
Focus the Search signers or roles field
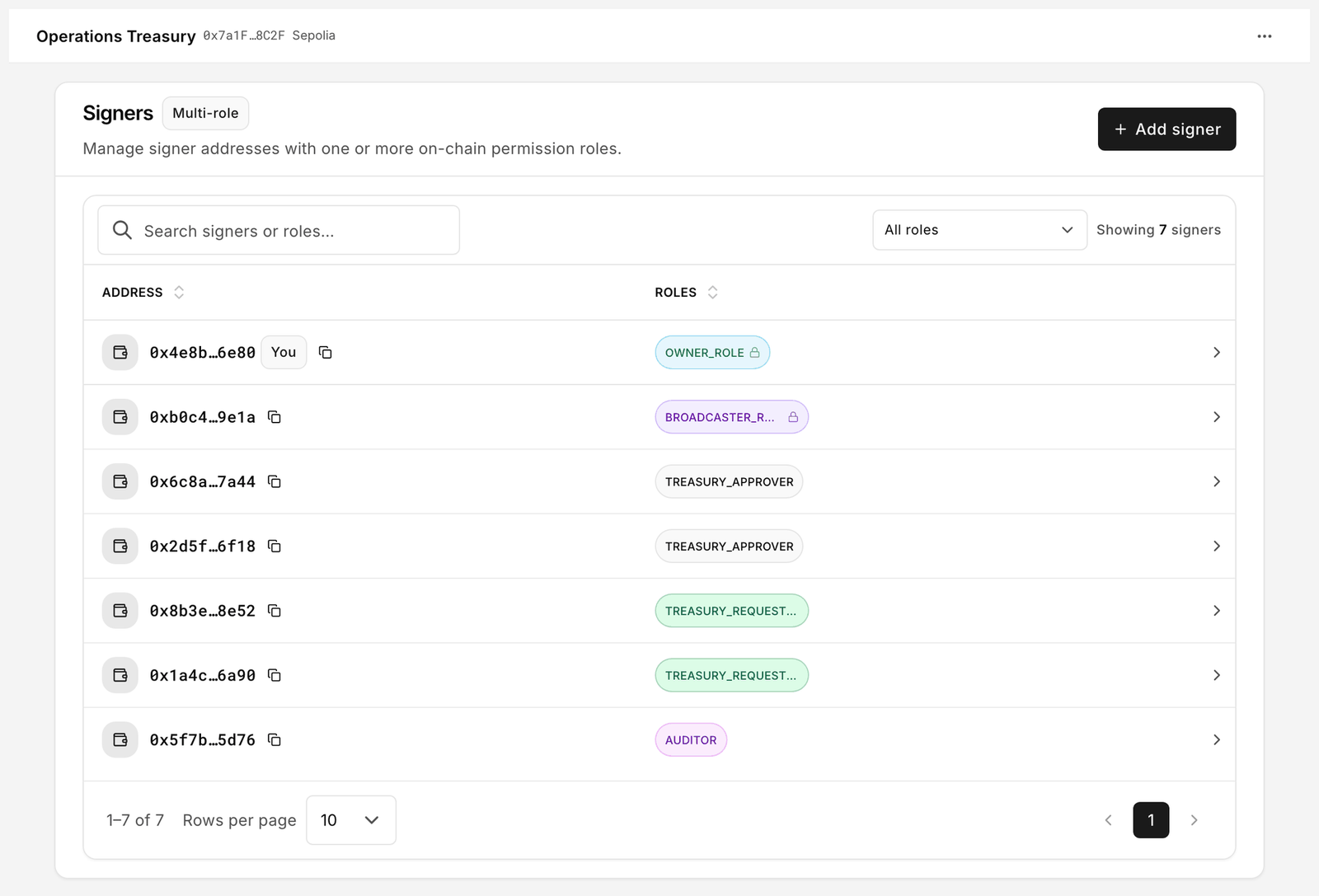(x=279, y=230)
